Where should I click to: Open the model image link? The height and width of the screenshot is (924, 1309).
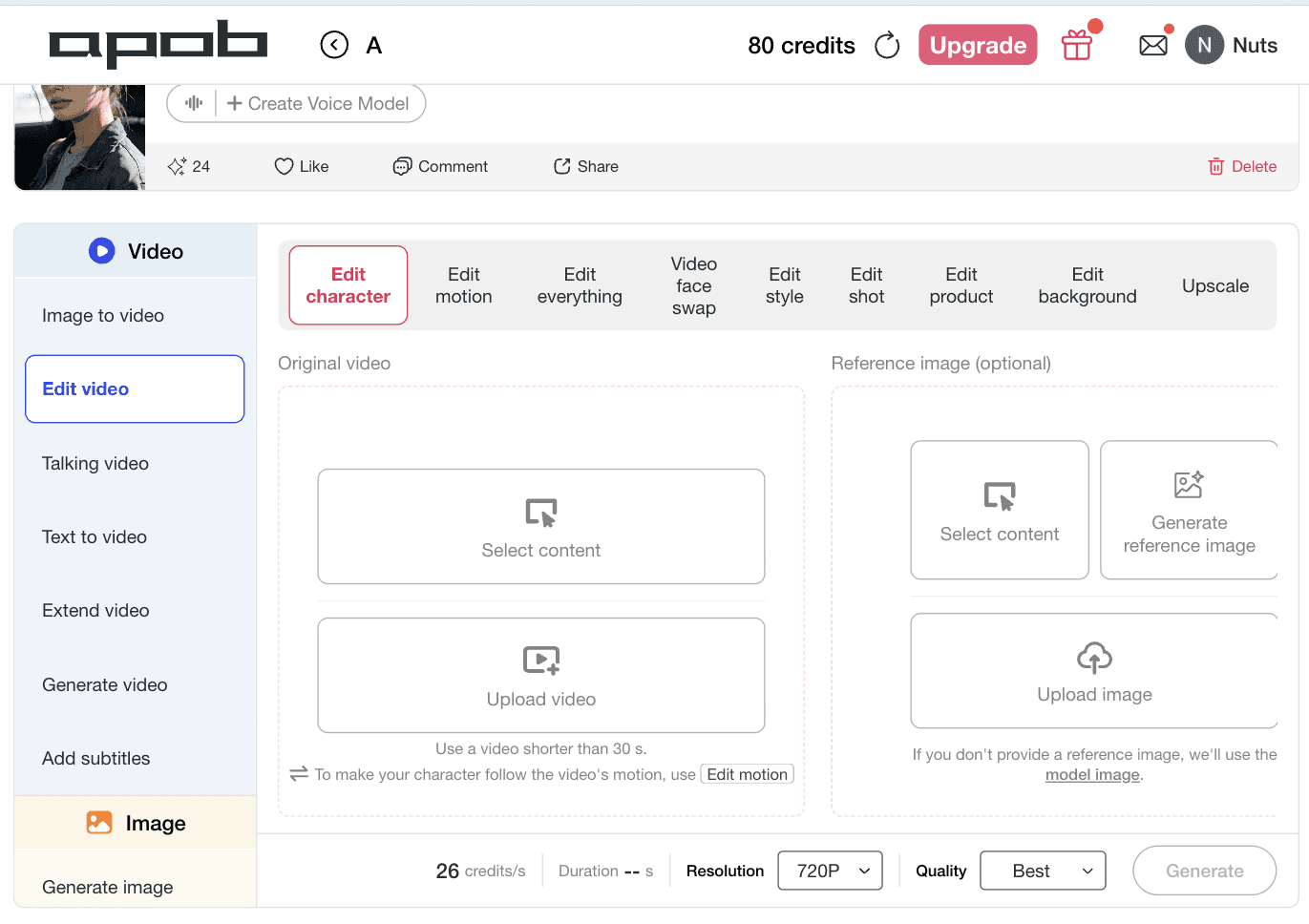coord(1092,774)
